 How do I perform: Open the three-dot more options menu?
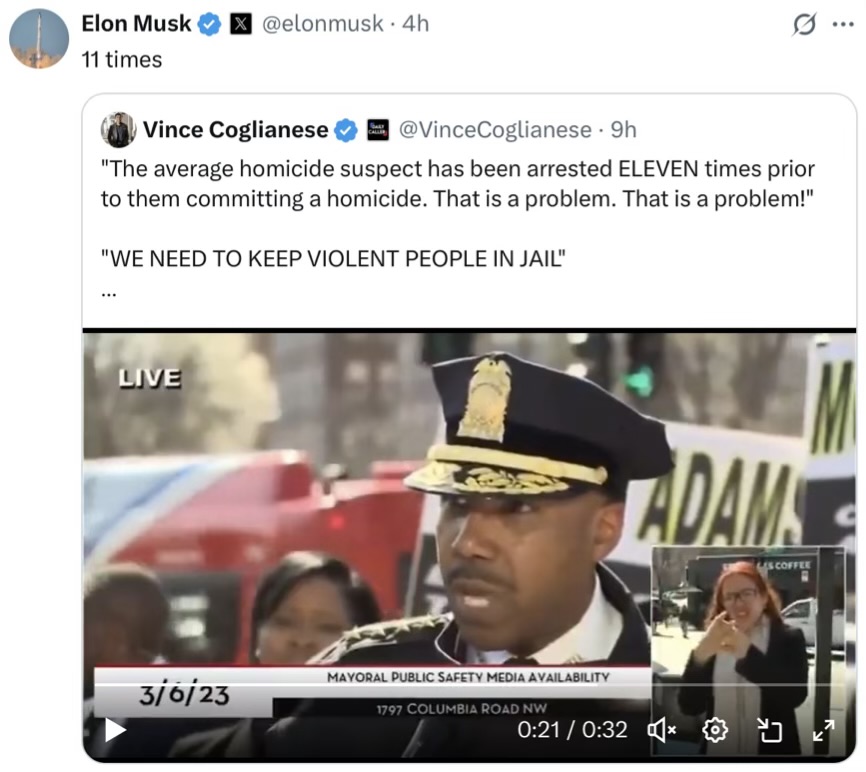pos(843,24)
